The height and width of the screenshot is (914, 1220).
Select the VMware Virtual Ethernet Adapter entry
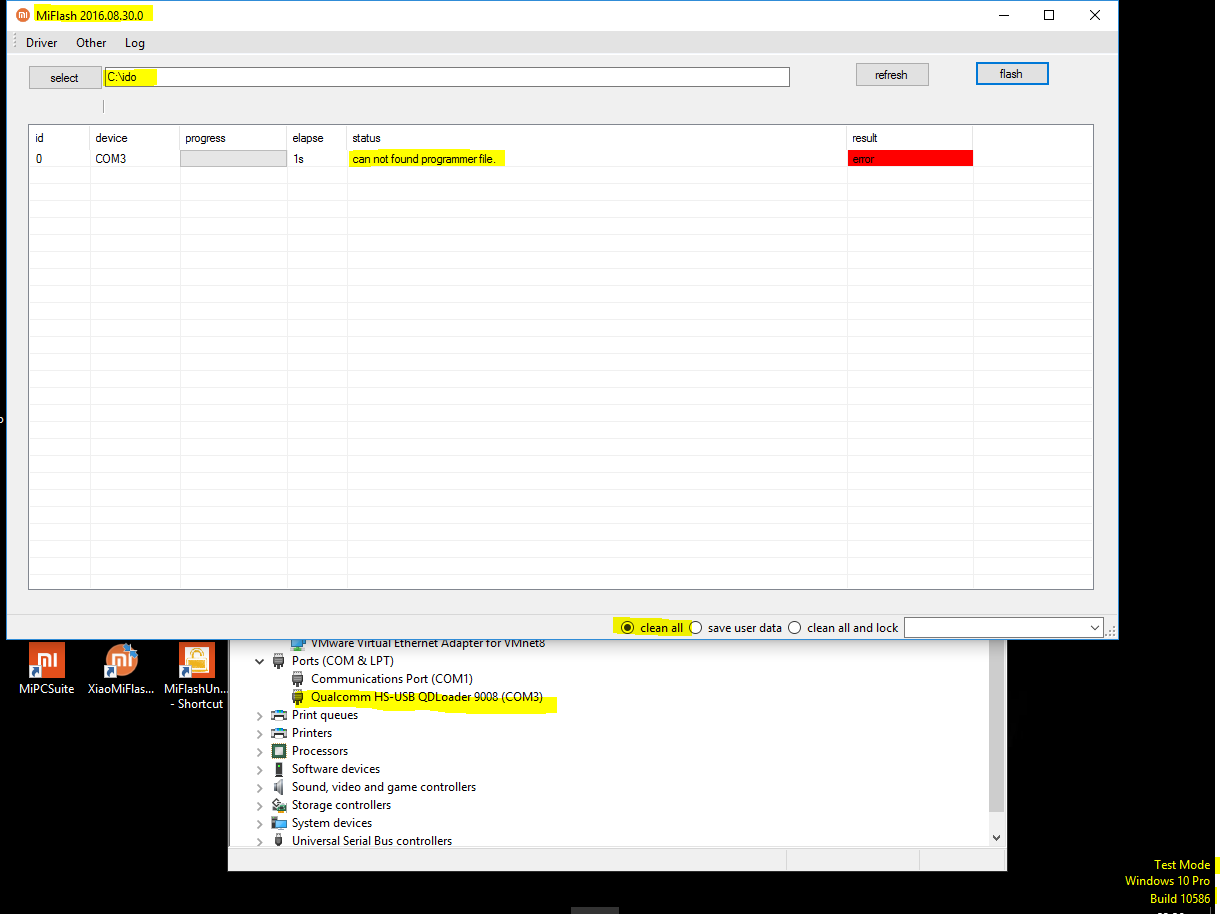click(x=428, y=643)
